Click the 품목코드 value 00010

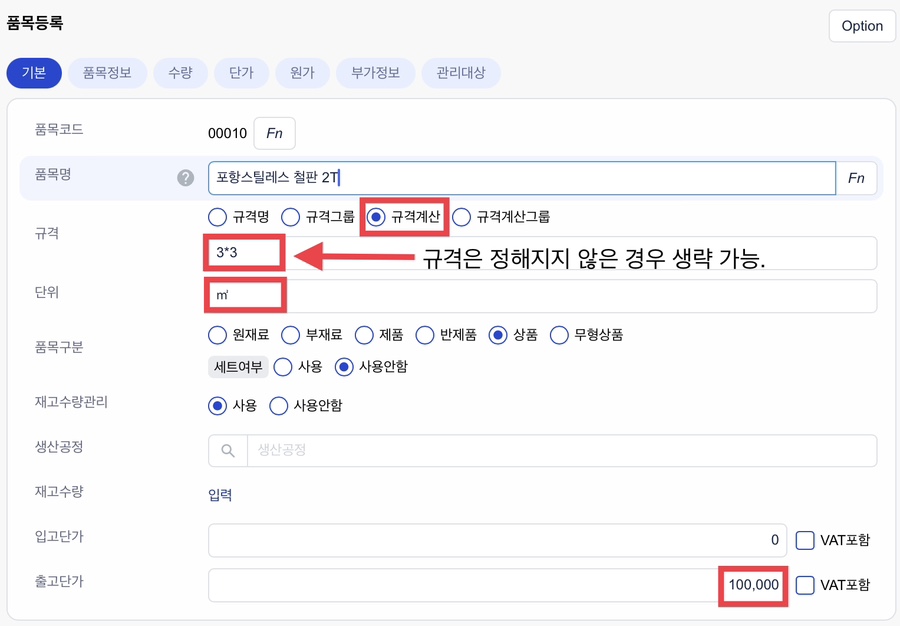(x=227, y=133)
